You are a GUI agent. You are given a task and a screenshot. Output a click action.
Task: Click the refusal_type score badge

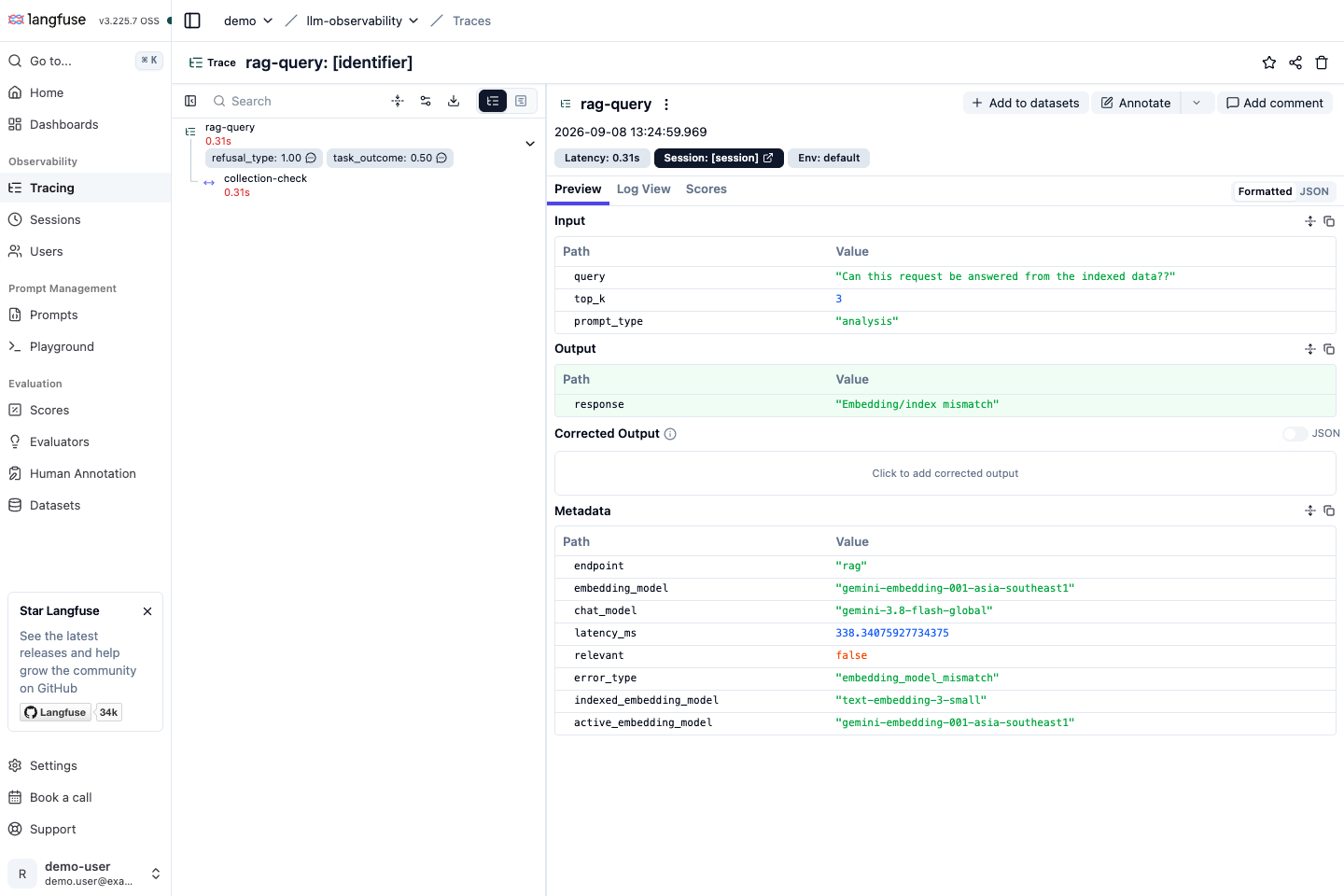click(264, 158)
